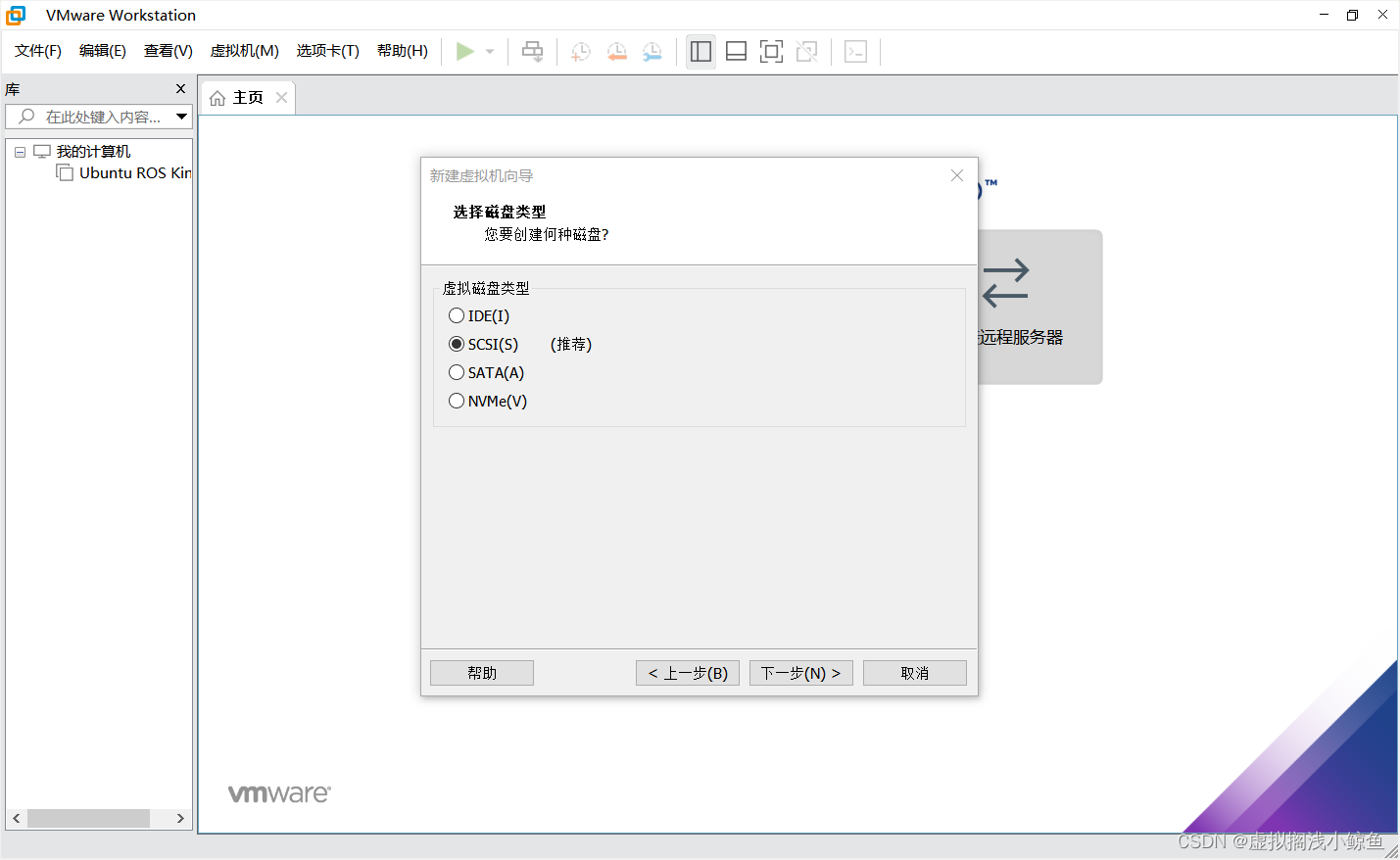1400x860 pixels.
Task: Click the take snapshot clock icon
Action: pyautogui.click(x=581, y=51)
